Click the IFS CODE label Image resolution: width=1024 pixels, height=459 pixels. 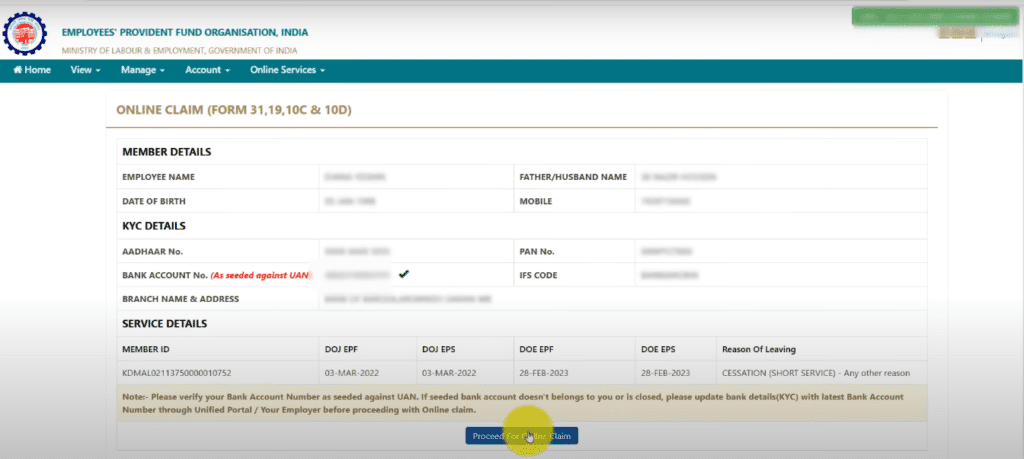click(x=538, y=276)
